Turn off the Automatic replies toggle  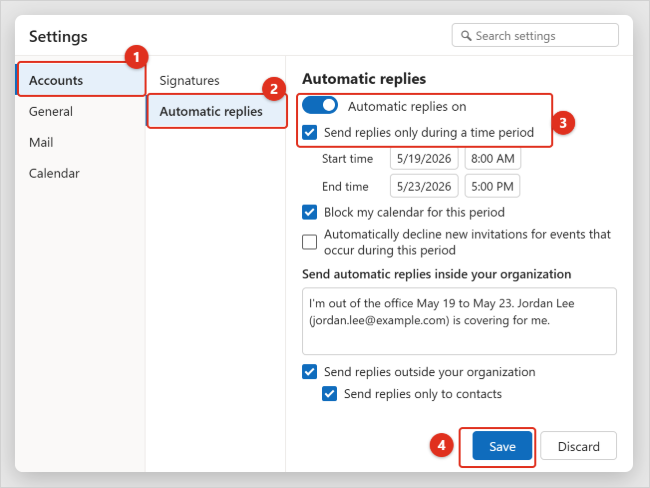pyautogui.click(x=320, y=105)
